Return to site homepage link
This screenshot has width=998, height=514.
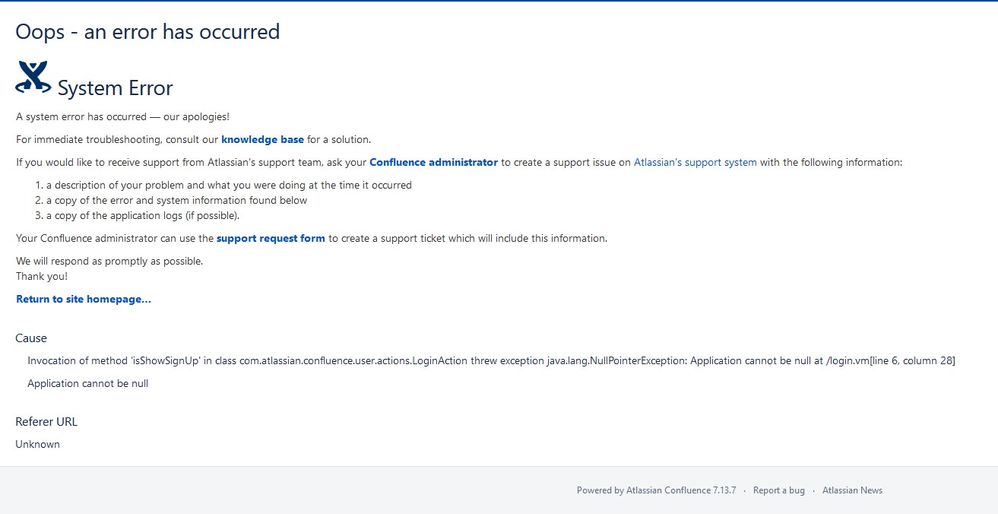click(x=83, y=299)
